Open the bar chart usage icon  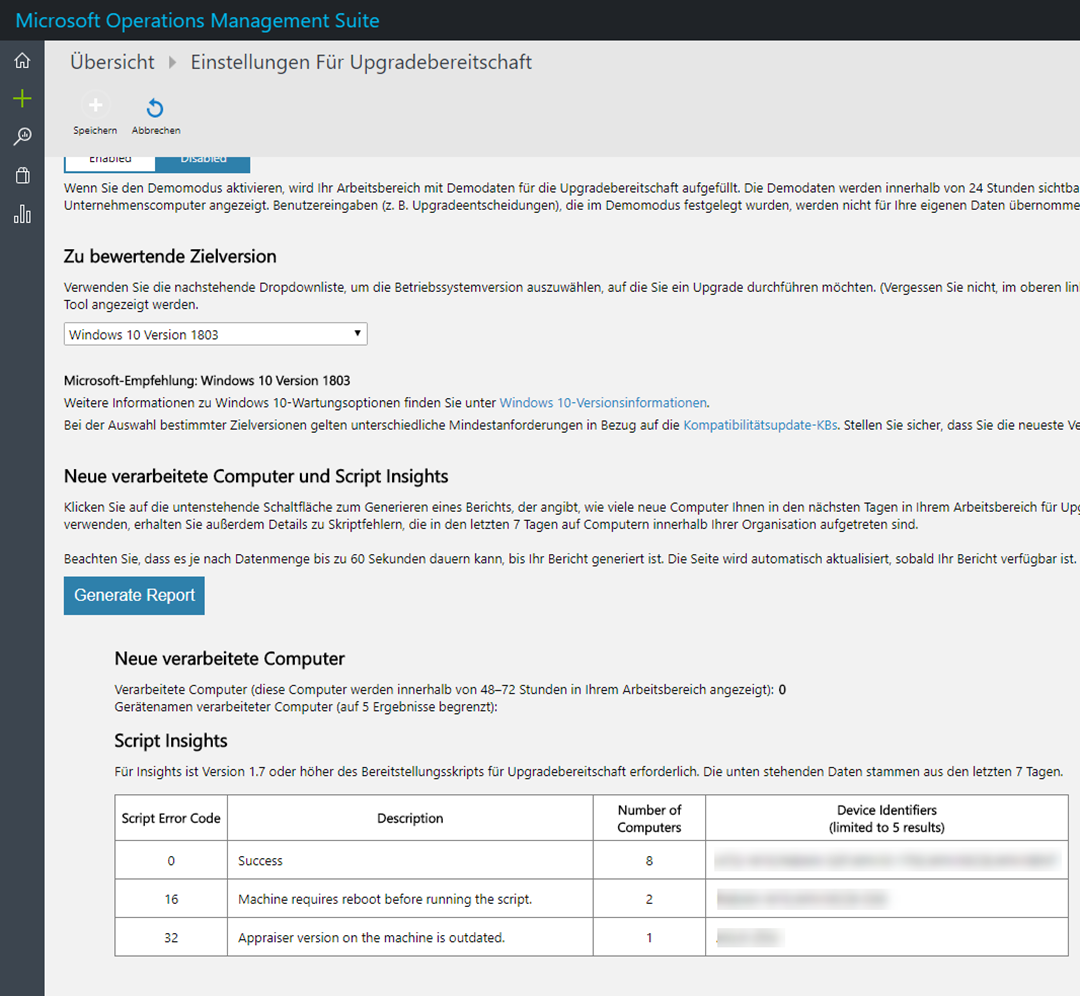(22, 214)
